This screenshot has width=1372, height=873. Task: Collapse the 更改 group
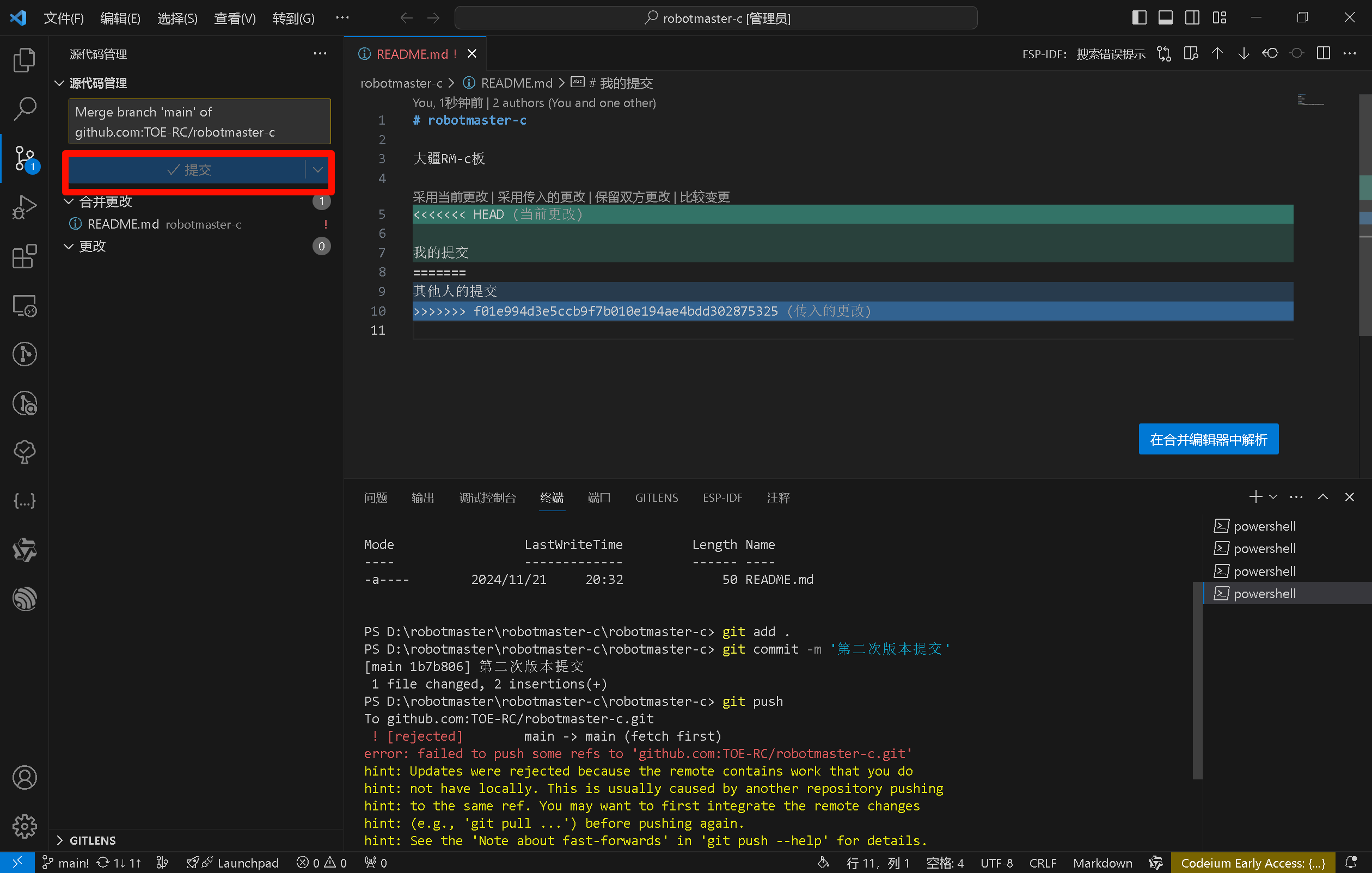point(69,246)
